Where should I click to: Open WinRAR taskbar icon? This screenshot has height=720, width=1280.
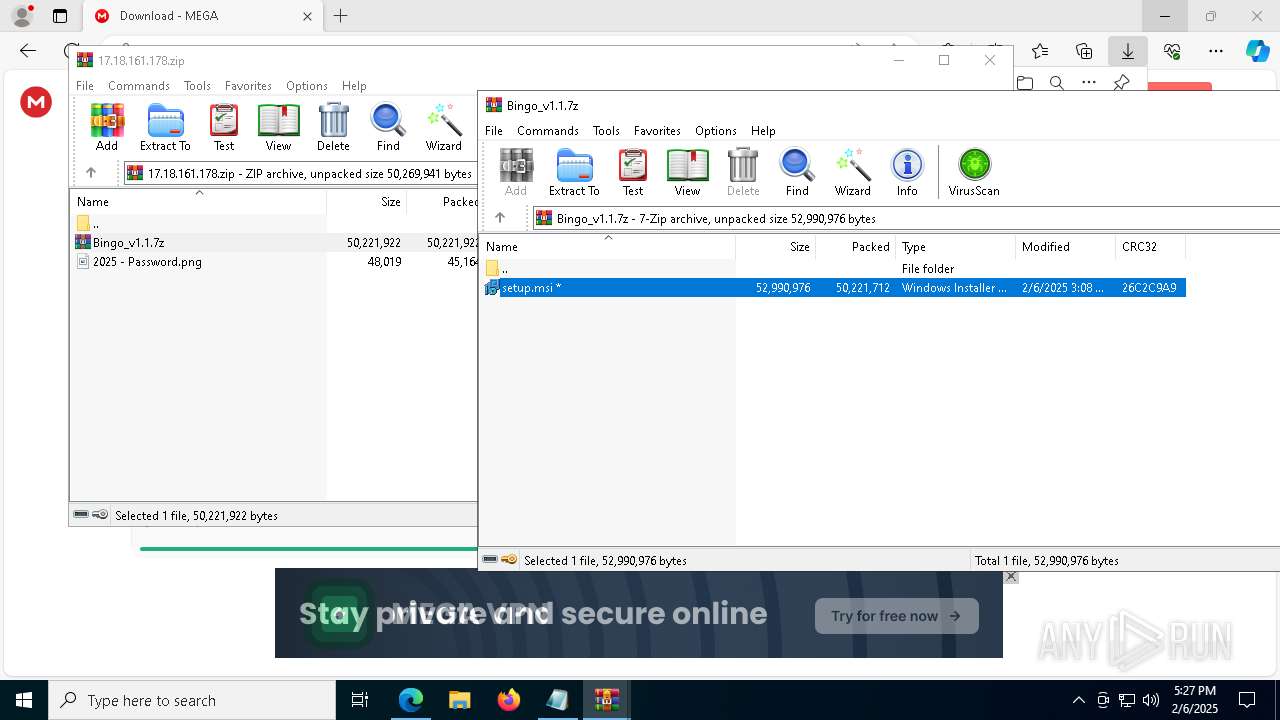606,700
